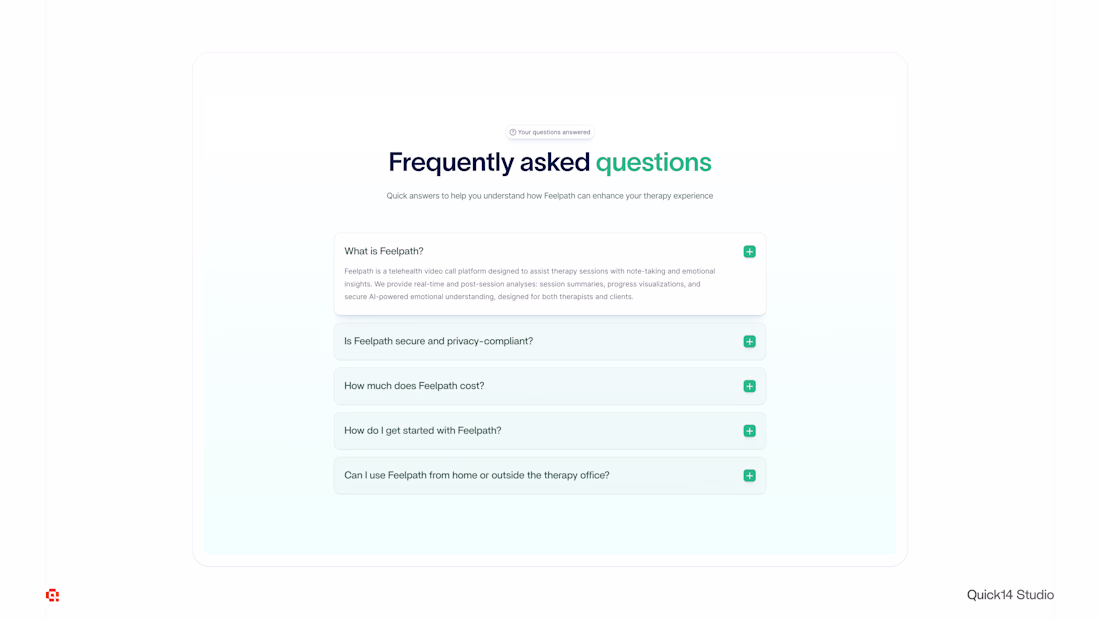Collapse the What is Feelpath? question title

384,251
